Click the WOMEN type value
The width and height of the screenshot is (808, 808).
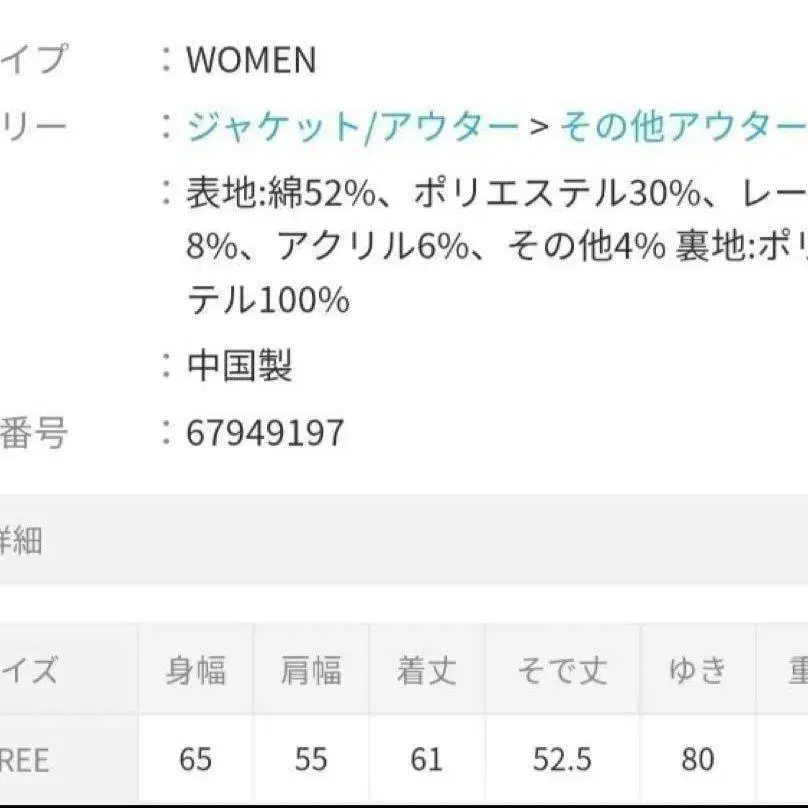point(251,61)
